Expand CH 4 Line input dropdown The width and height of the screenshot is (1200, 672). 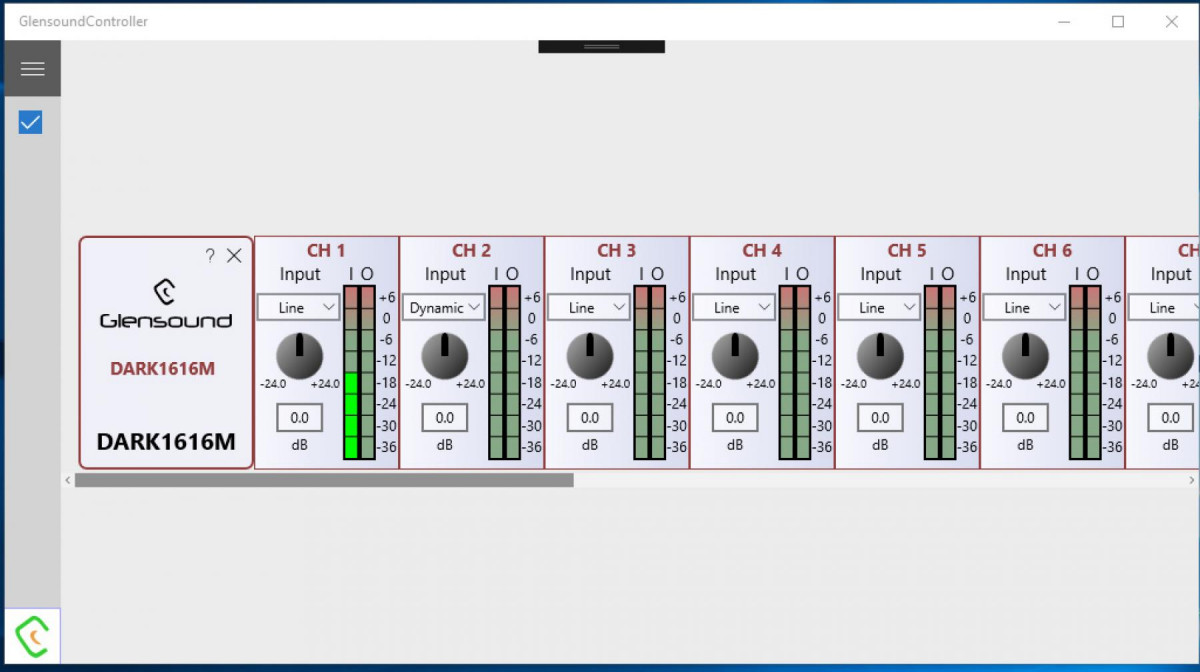pos(734,308)
